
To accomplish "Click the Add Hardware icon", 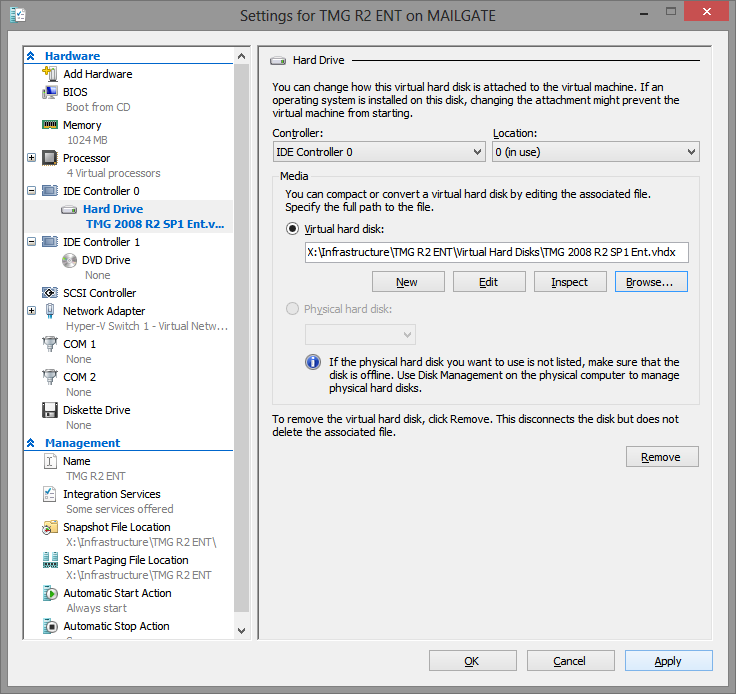I will (50, 74).
